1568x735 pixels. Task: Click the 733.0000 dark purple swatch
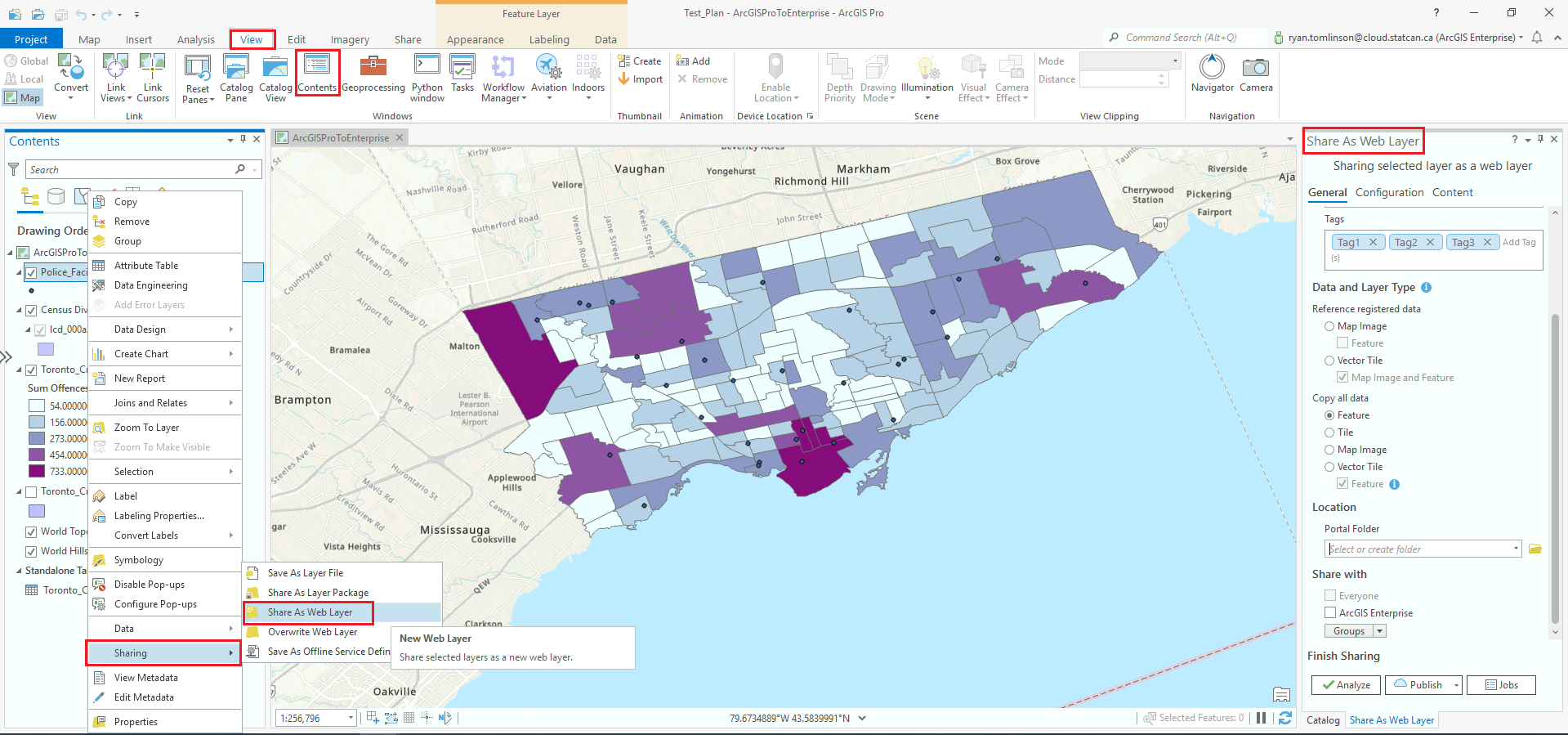pos(37,471)
